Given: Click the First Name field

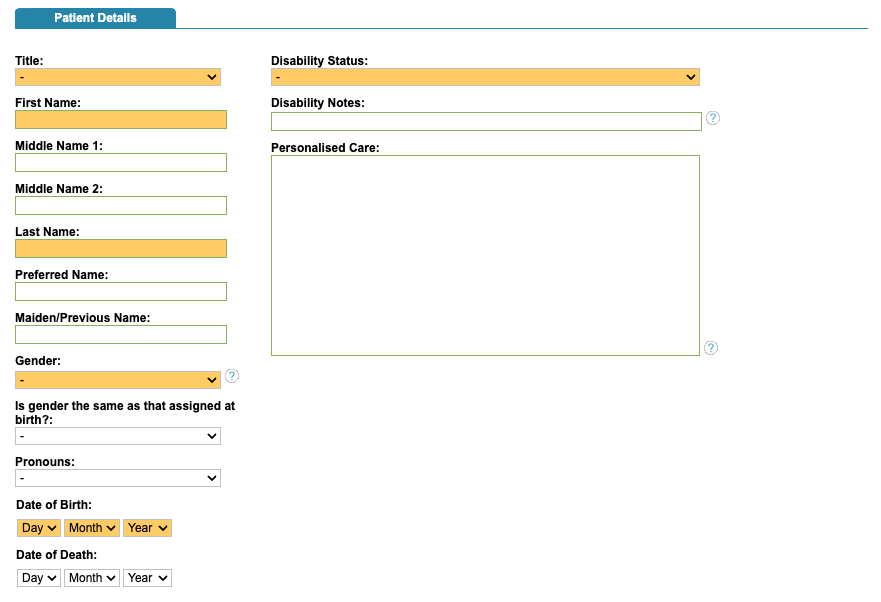Looking at the screenshot, I should tap(121, 120).
